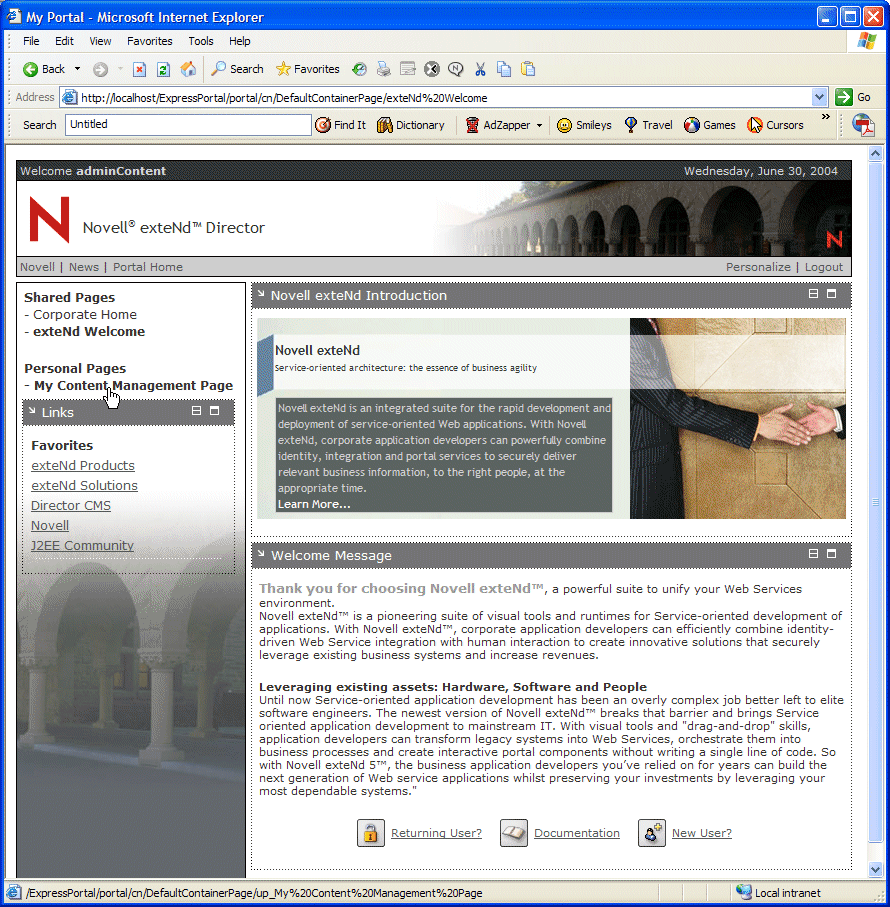Viewport: 890px width, 907px height.
Task: Click the Smileys toolbar button
Action: pyautogui.click(x=584, y=125)
